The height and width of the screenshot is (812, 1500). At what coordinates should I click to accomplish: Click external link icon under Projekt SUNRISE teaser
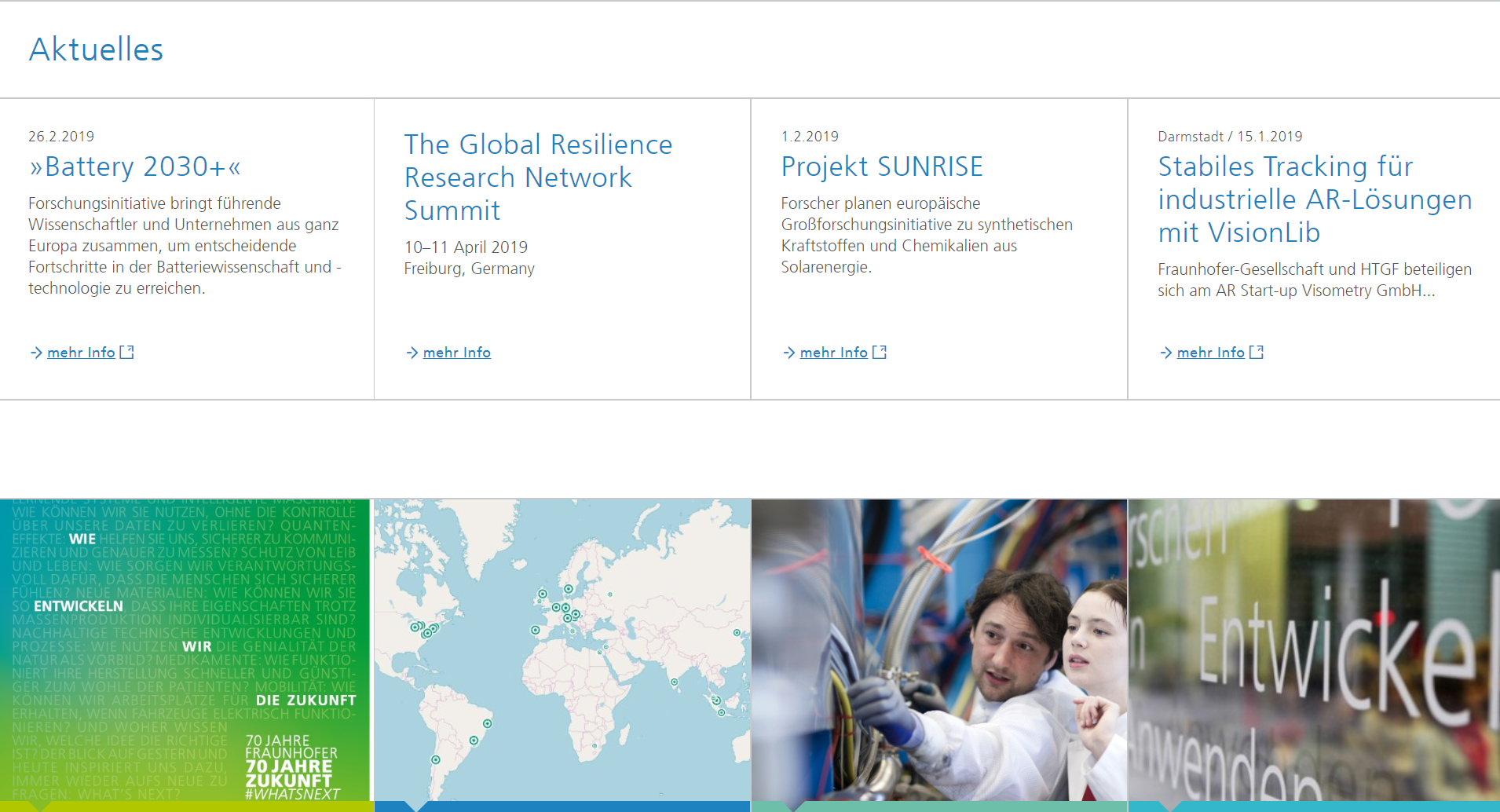point(880,353)
